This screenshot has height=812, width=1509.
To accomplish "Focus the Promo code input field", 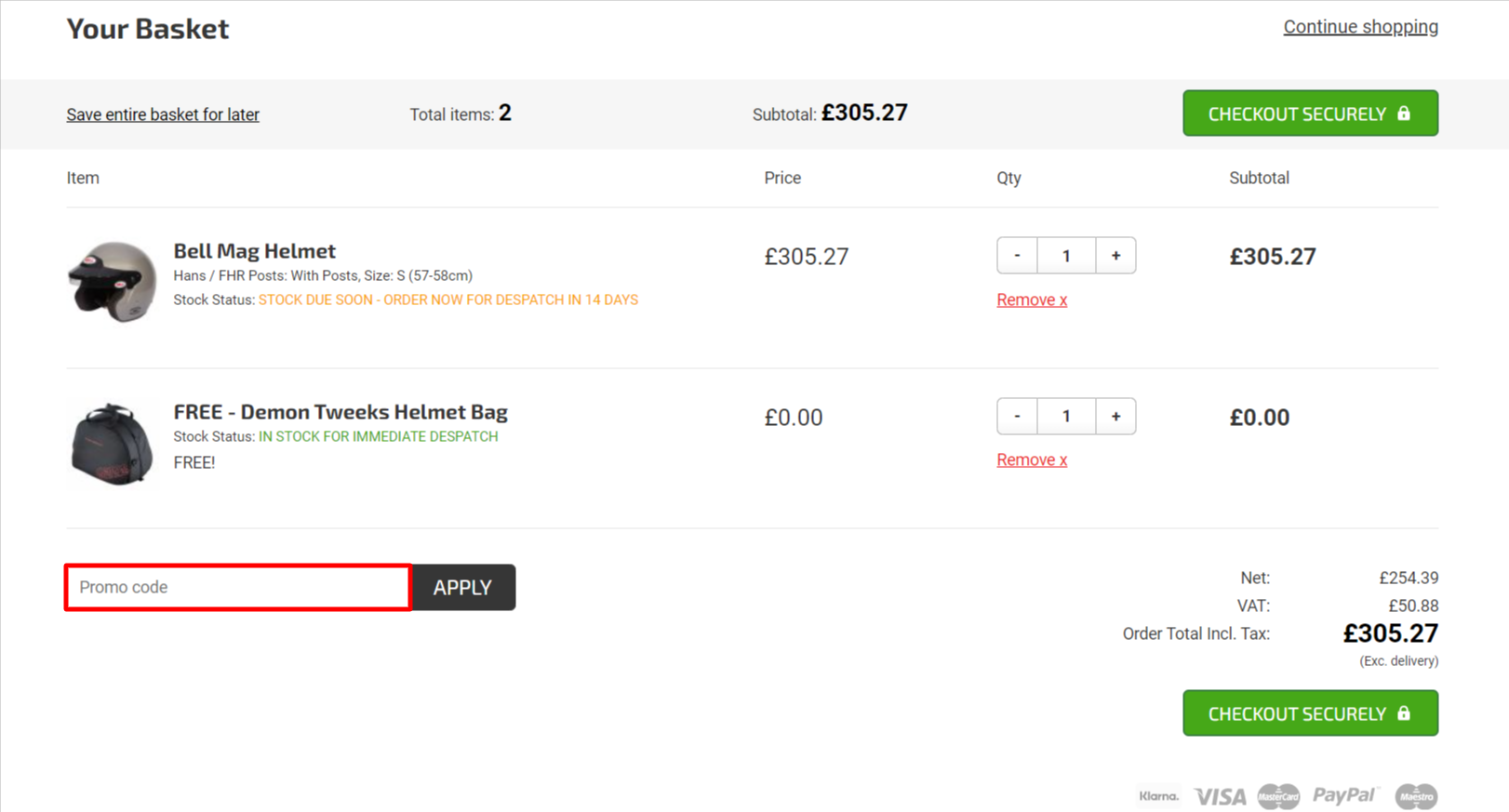I will coord(238,587).
